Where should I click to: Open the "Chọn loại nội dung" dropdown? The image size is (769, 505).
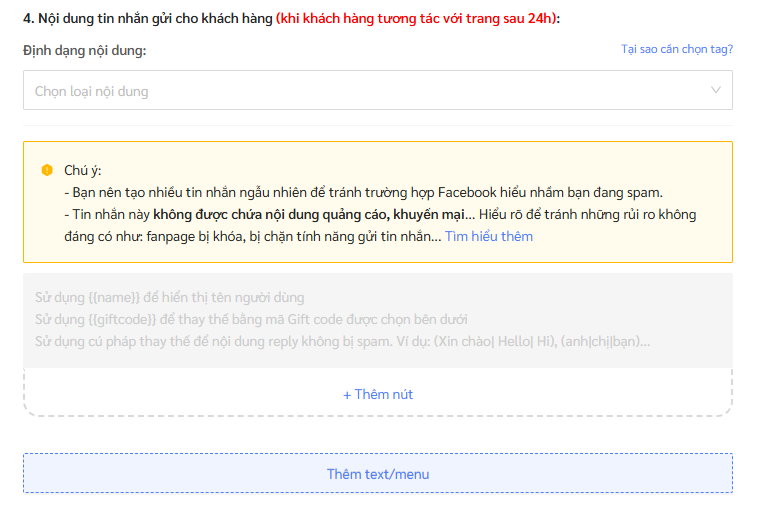pyautogui.click(x=360, y=91)
